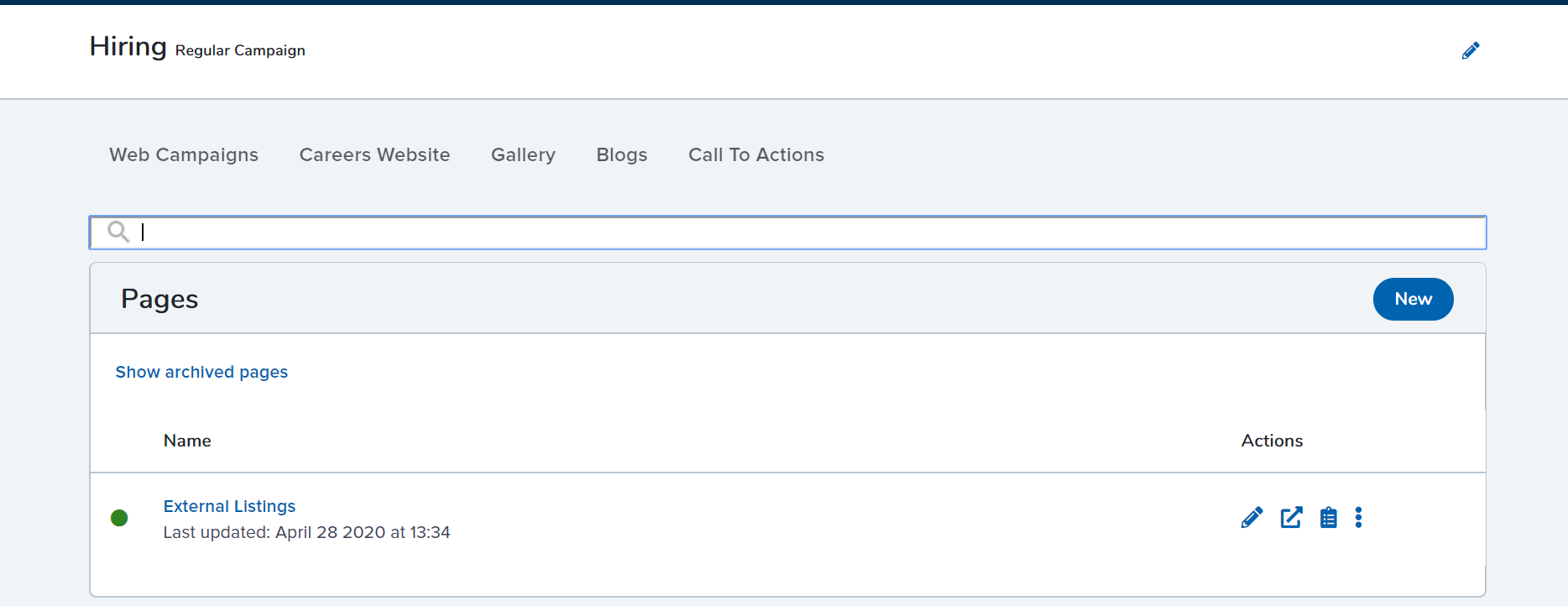Click the clipboard icon for External Listings
1568x606 pixels.
pyautogui.click(x=1328, y=517)
